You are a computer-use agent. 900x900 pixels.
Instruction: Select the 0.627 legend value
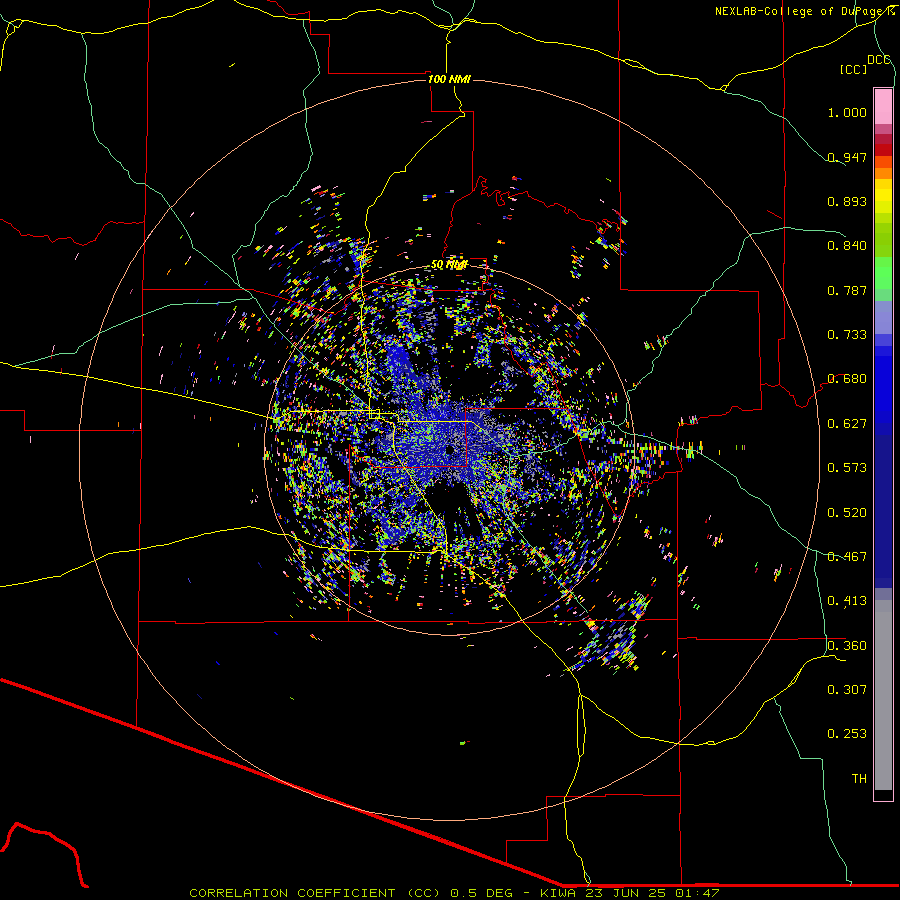(847, 424)
